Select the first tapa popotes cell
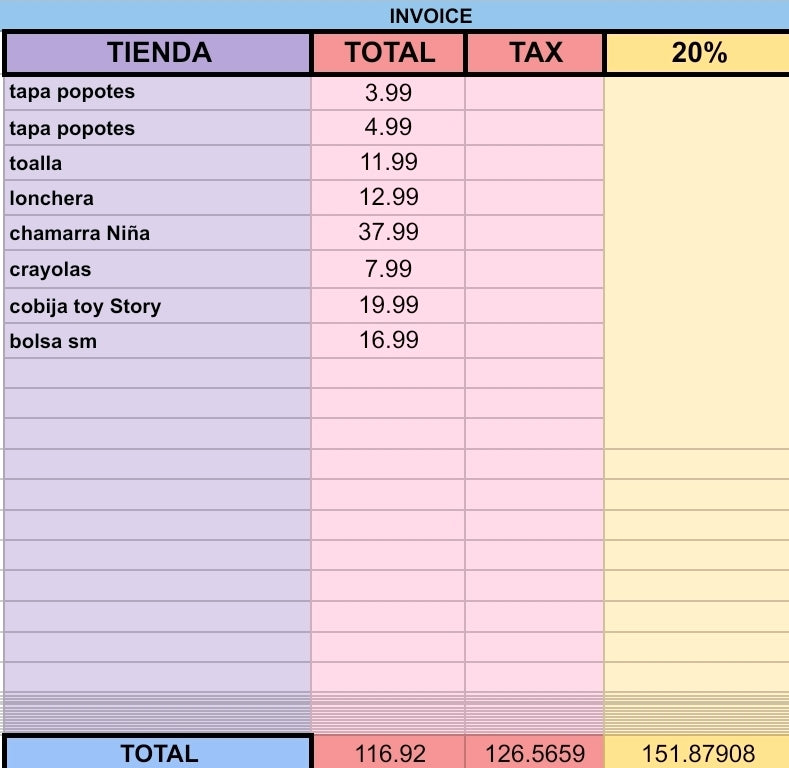The image size is (789, 768). point(157,93)
